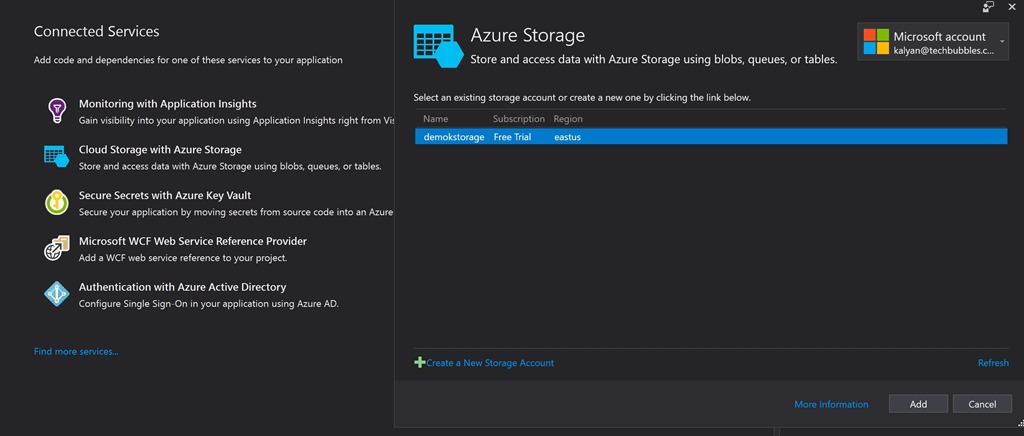
Task: Click the green plus icon for new storage
Action: (x=419, y=362)
